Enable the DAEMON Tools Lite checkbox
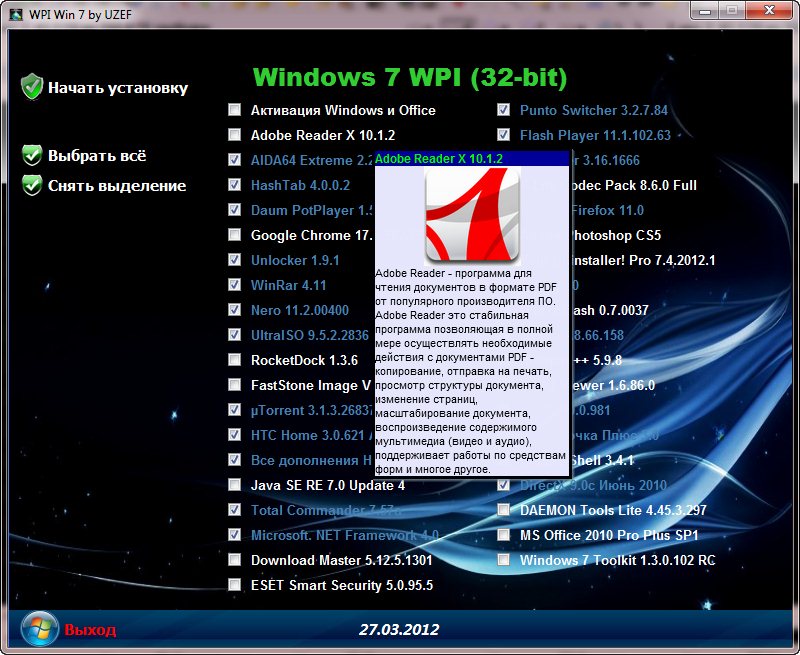The width and height of the screenshot is (800, 655). 504,510
